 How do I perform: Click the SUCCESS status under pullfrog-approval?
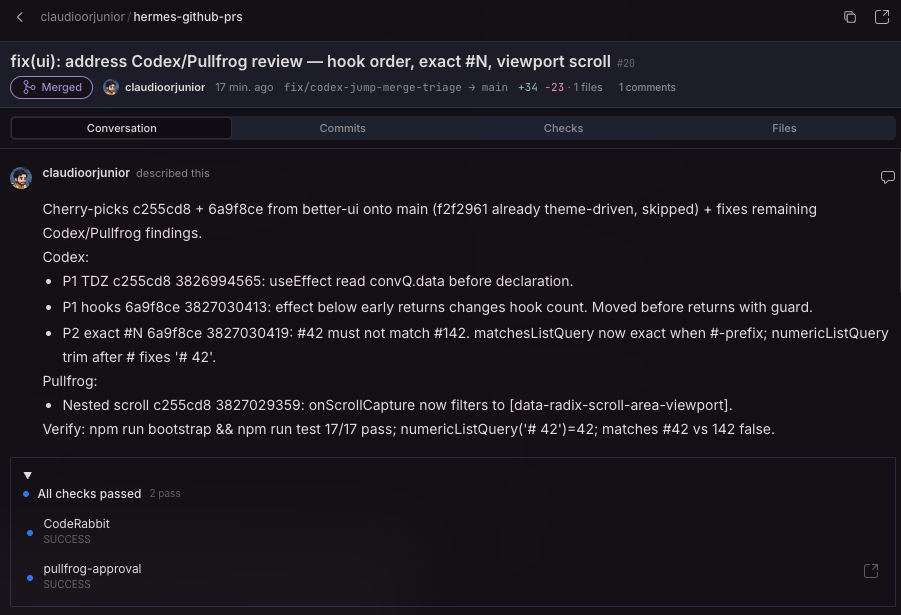pyautogui.click(x=67, y=584)
